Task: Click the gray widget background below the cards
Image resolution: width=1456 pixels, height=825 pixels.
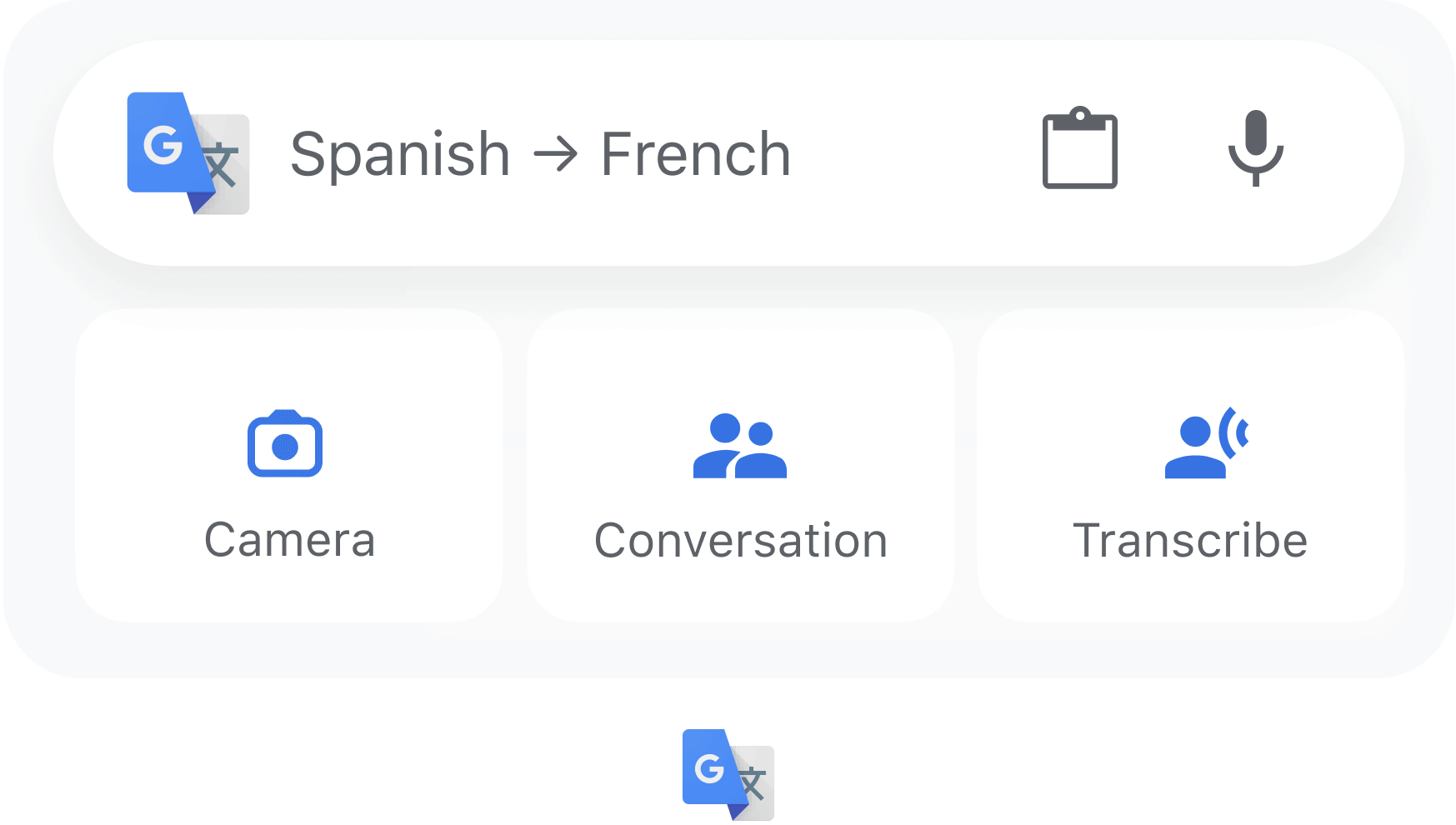Action: (x=729, y=650)
